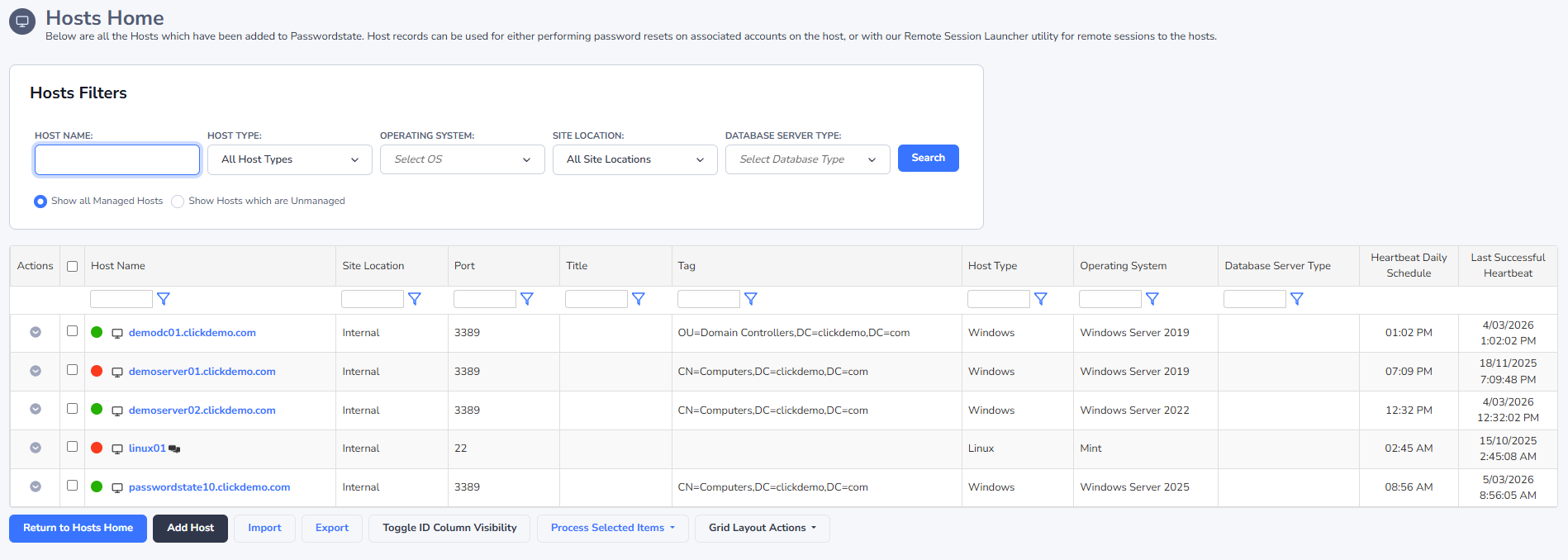The image size is (1568, 560).
Task: Click the filter icon for Site Location column
Action: [415, 299]
